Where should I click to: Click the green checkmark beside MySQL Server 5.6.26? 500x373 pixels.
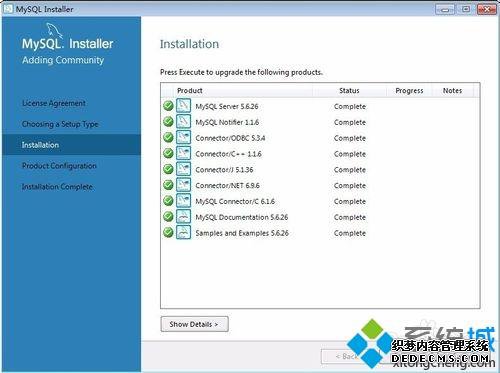(168, 106)
